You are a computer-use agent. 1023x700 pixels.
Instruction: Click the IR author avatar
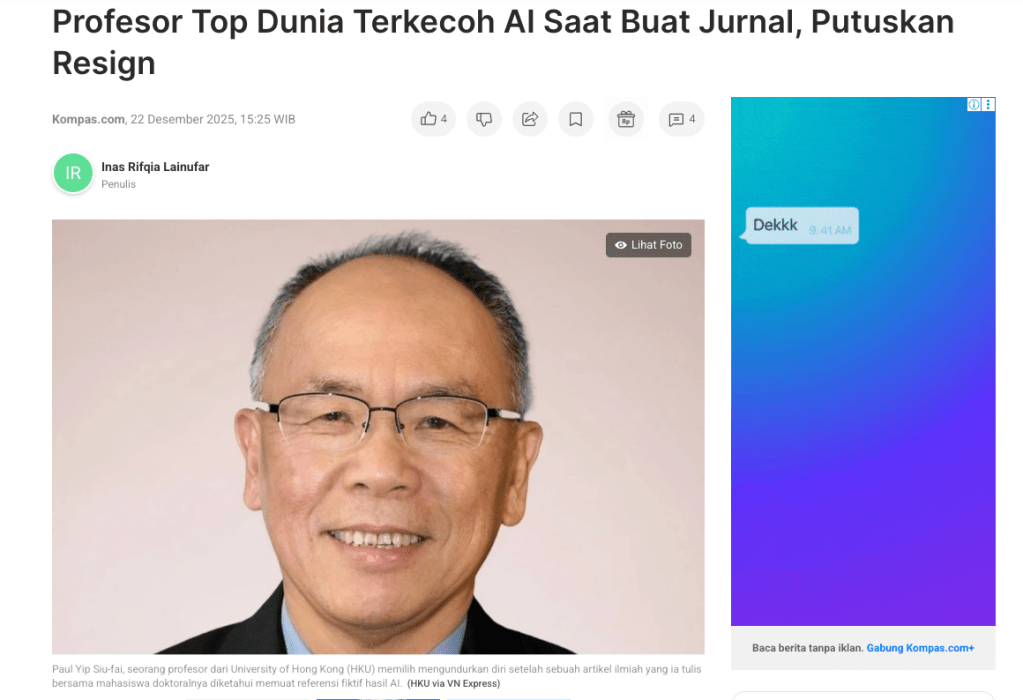73,173
